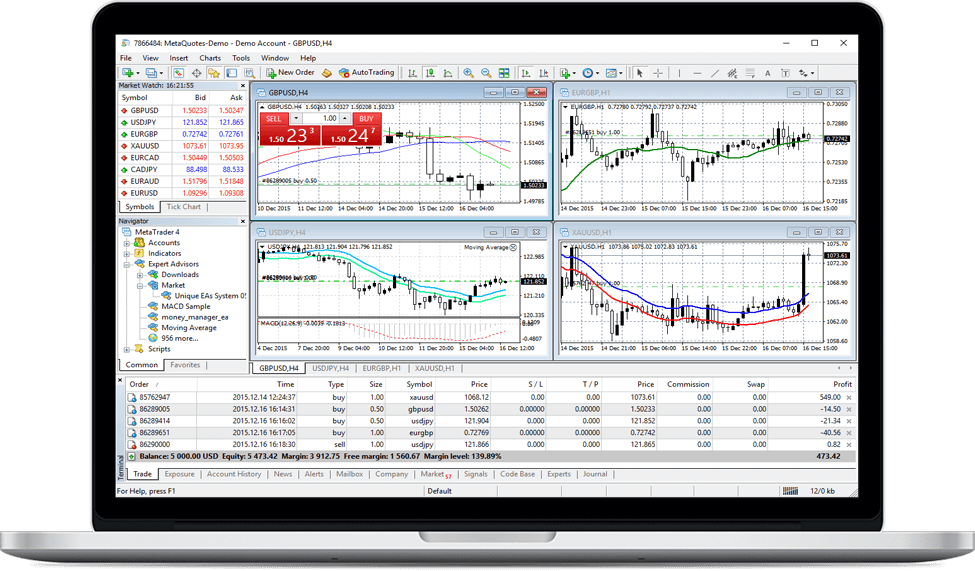Expand the Scripts node in Navigator
Viewport: 975px width, 571px height.
point(127,350)
